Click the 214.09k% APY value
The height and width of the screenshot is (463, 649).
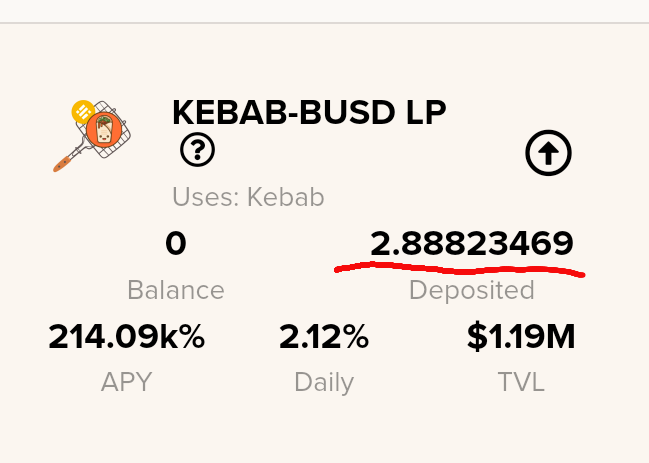coord(127,336)
